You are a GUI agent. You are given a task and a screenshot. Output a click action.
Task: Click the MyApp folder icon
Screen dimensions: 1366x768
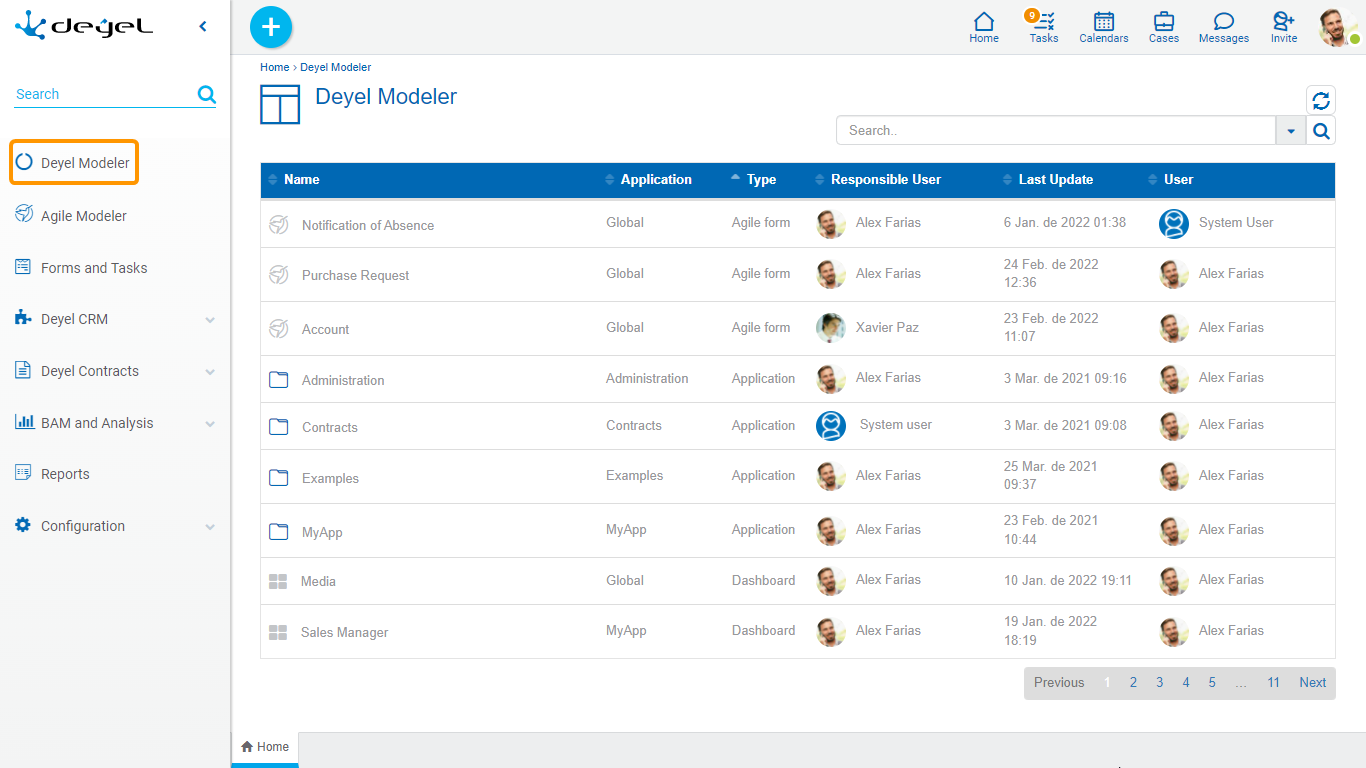[279, 532]
